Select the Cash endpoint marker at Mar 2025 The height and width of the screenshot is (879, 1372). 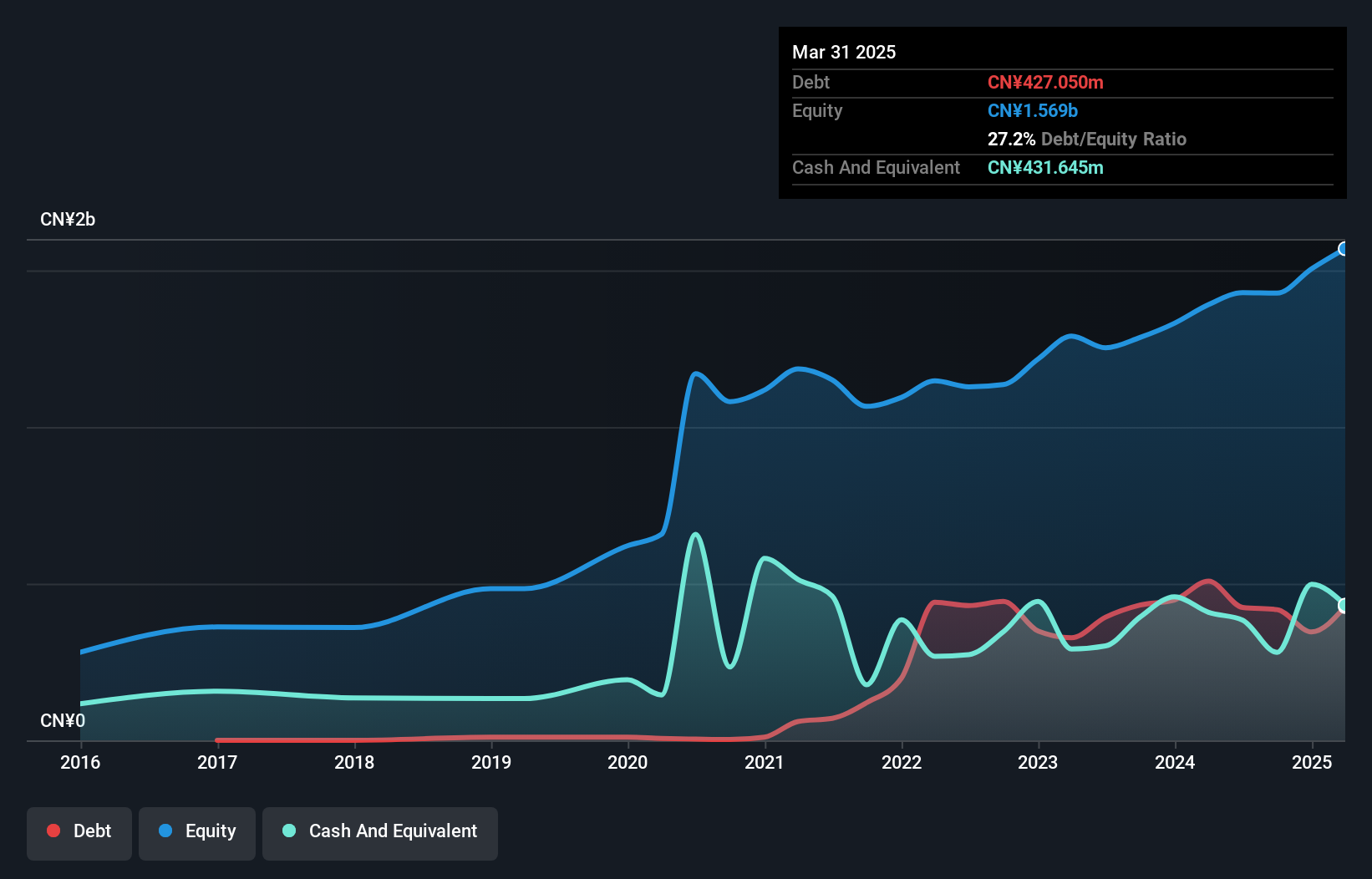coord(1344,606)
